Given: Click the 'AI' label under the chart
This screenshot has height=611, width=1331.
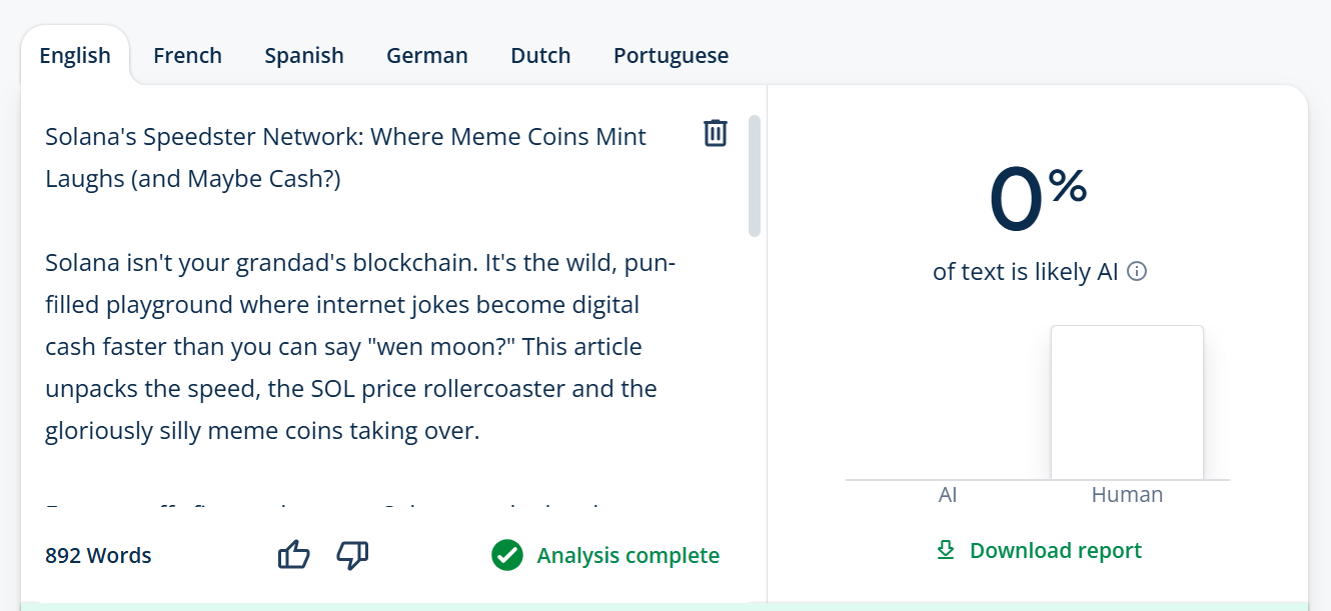Looking at the screenshot, I should click(x=948, y=495).
